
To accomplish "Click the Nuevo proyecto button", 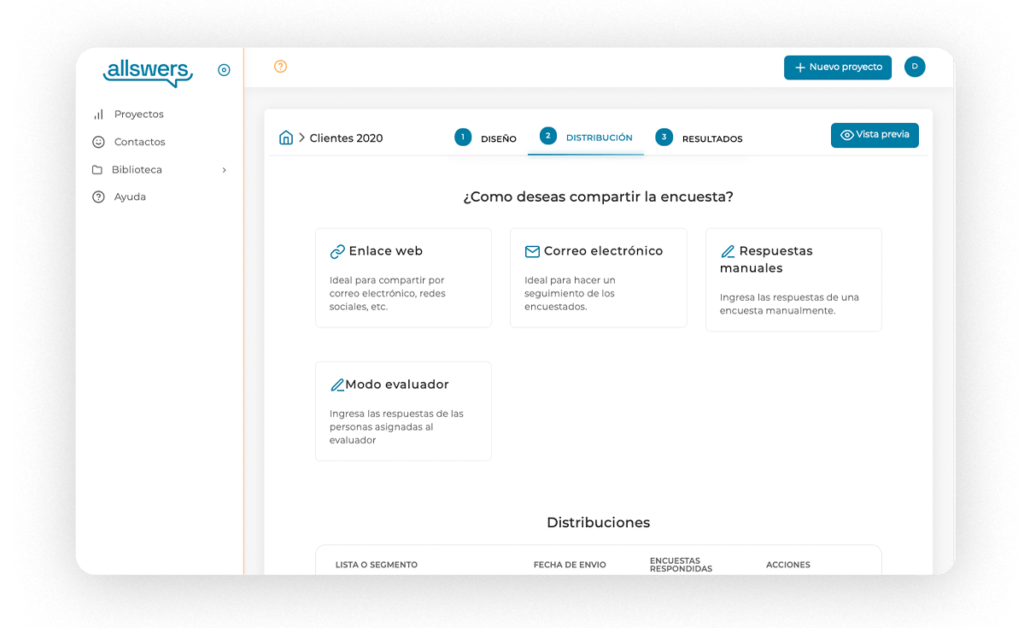I will (x=838, y=67).
